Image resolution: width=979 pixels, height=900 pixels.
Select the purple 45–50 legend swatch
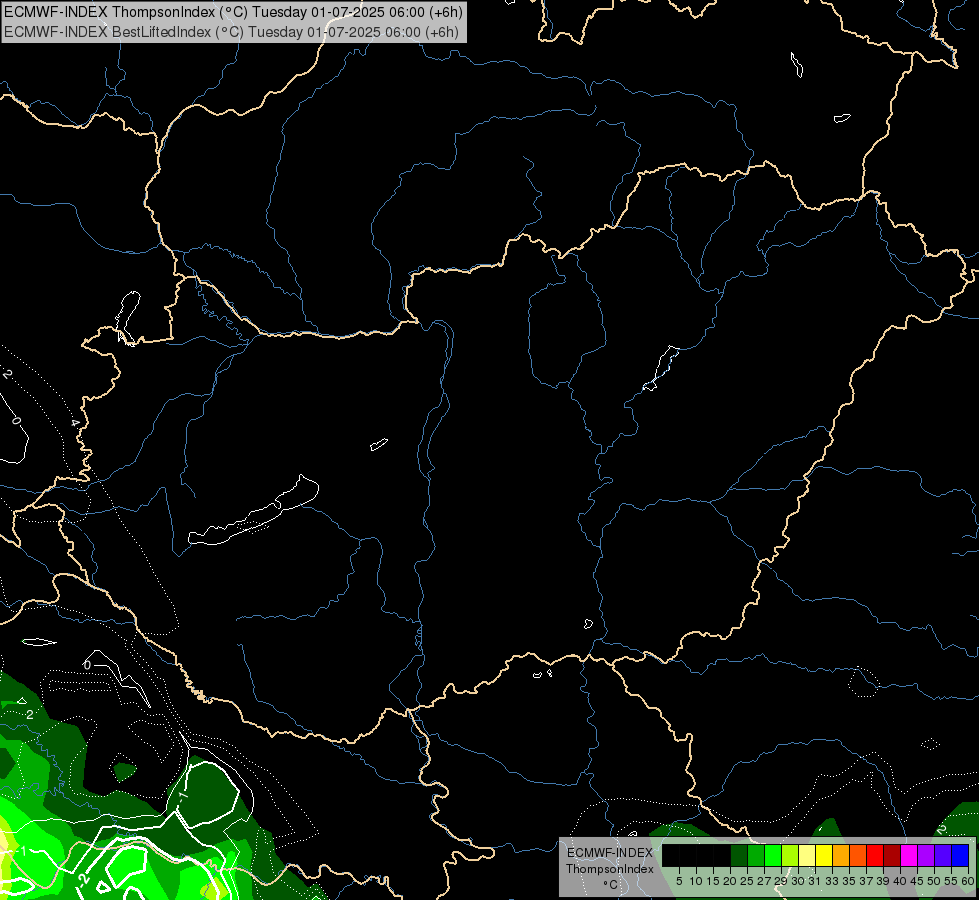point(926,855)
